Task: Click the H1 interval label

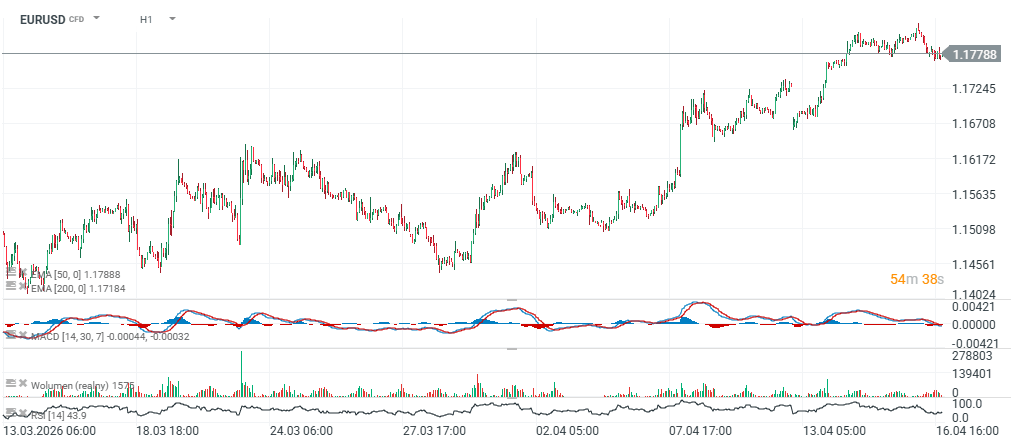Action: coord(147,19)
